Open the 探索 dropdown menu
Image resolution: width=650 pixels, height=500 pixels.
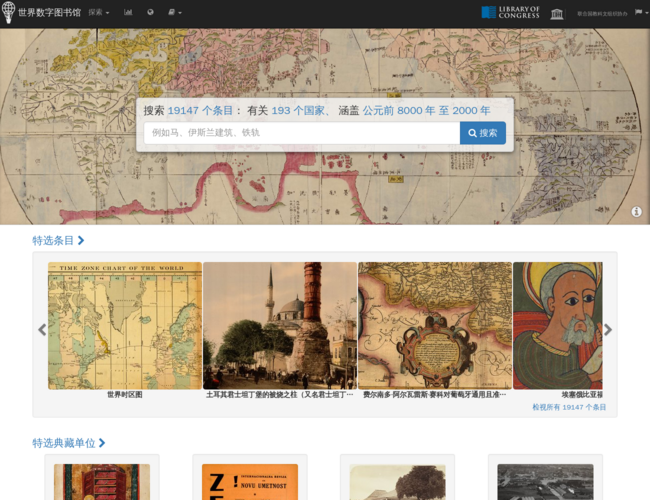click(x=98, y=13)
